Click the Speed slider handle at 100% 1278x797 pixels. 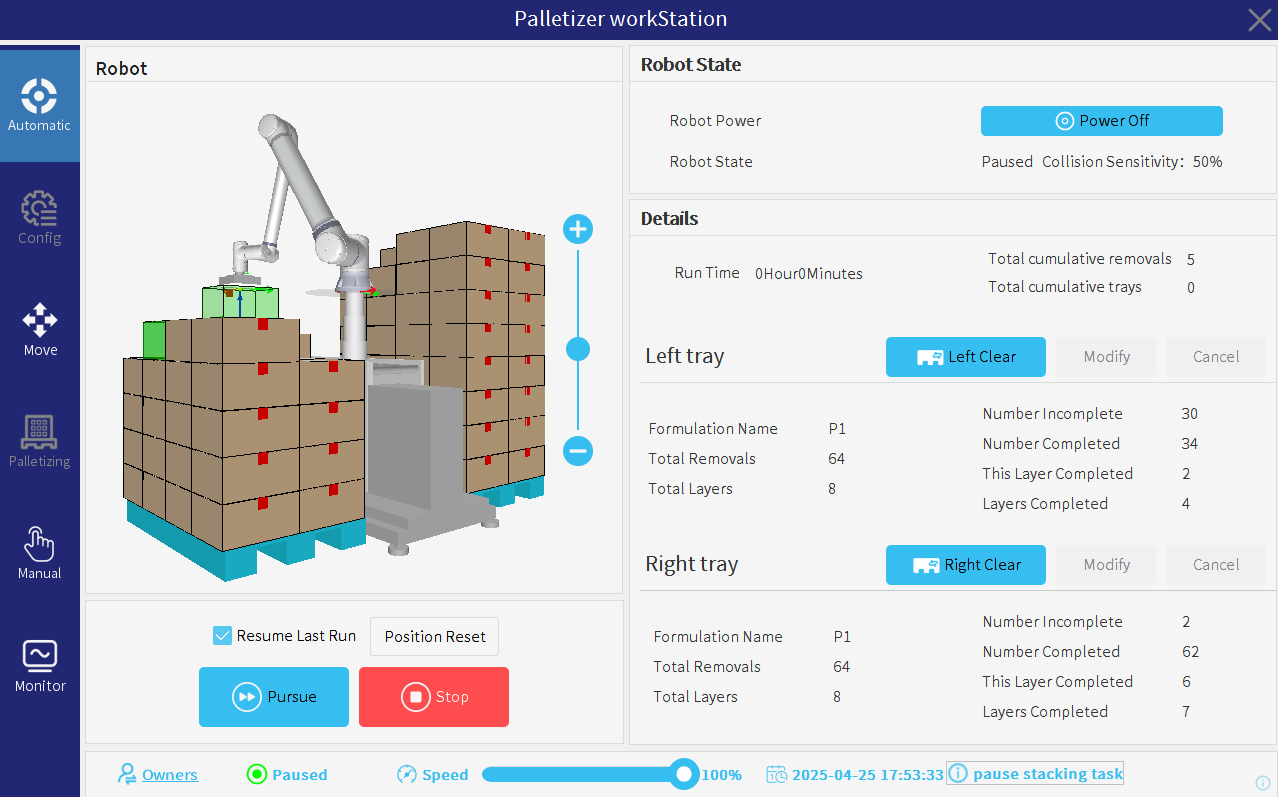point(684,774)
